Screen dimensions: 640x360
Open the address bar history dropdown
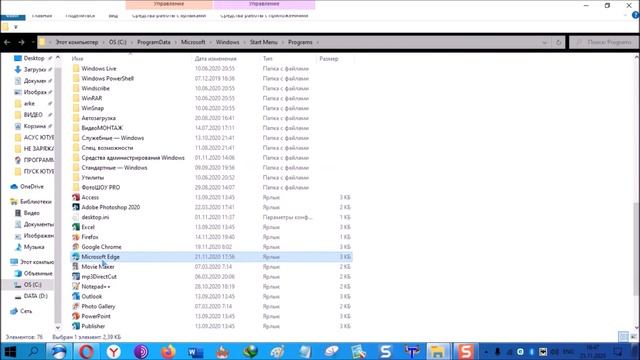click(x=544, y=42)
